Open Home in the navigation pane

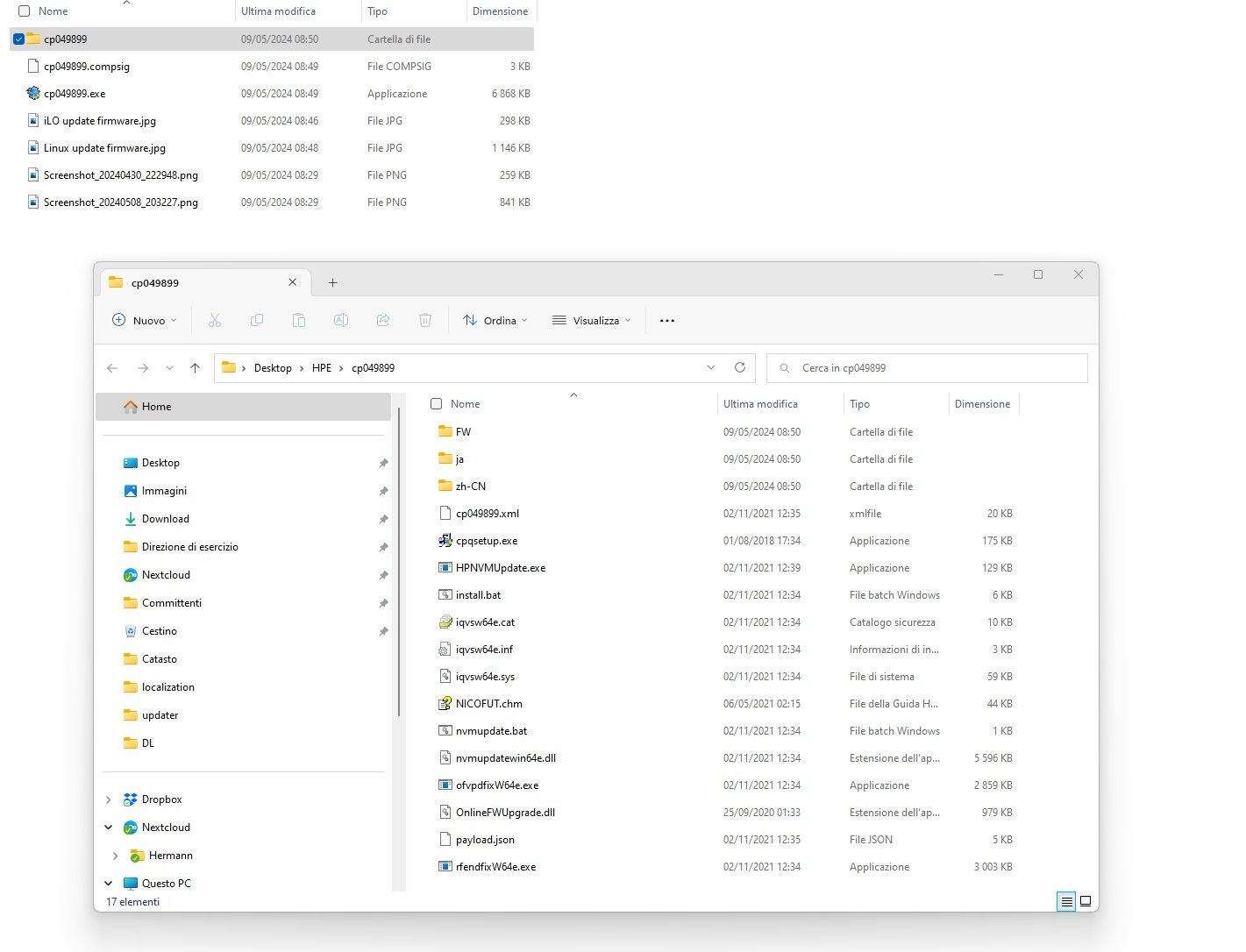pos(243,407)
